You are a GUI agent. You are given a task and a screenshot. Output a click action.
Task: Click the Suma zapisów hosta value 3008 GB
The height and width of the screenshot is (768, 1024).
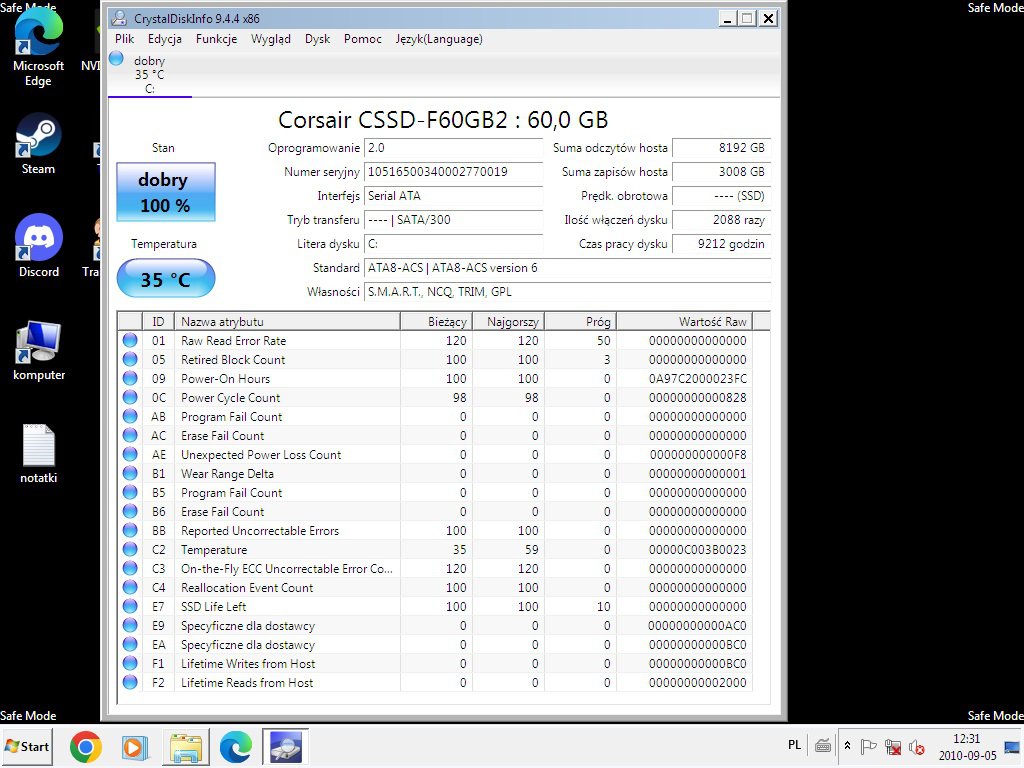(x=722, y=172)
